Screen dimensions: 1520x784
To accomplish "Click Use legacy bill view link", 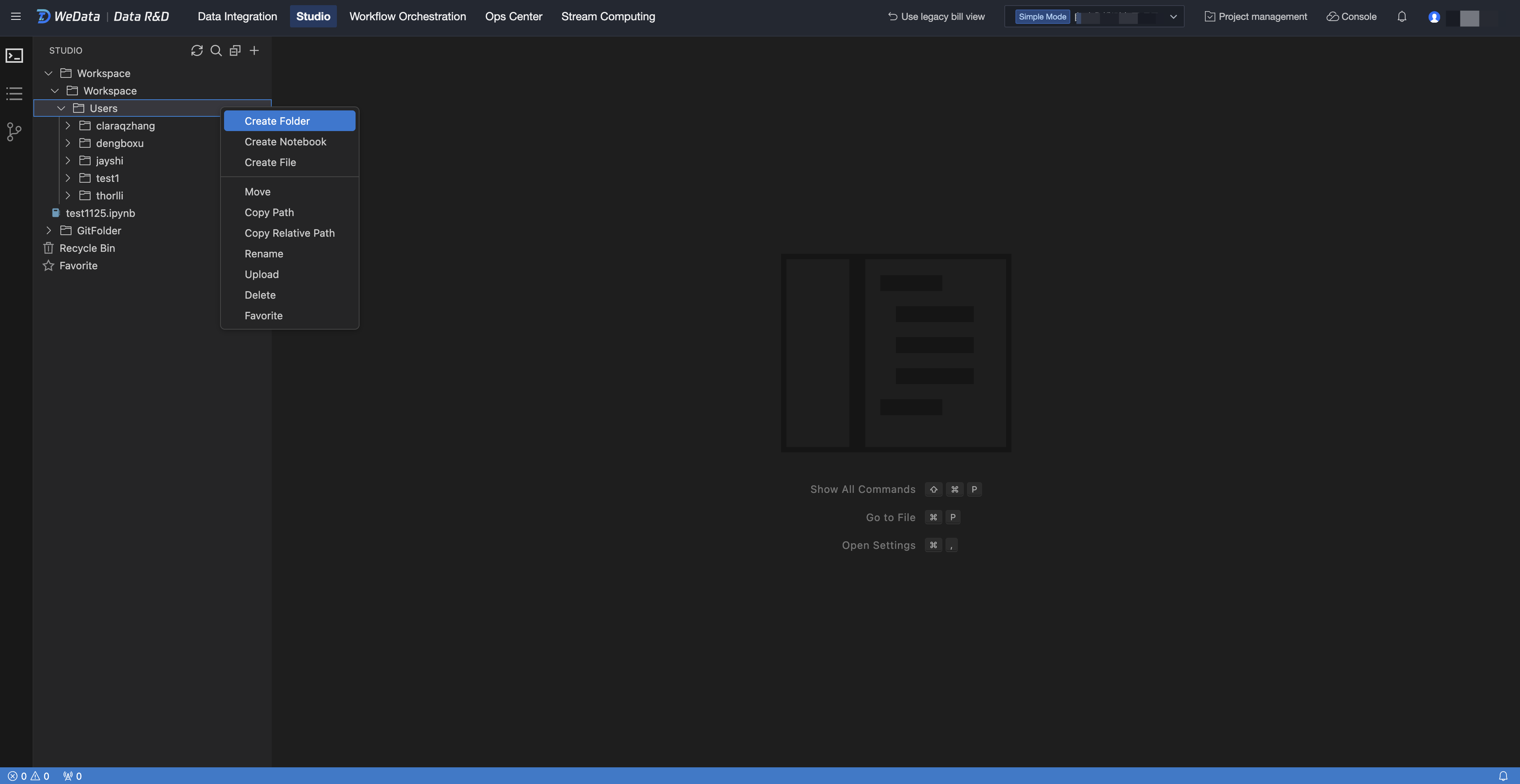I will tap(936, 17).
